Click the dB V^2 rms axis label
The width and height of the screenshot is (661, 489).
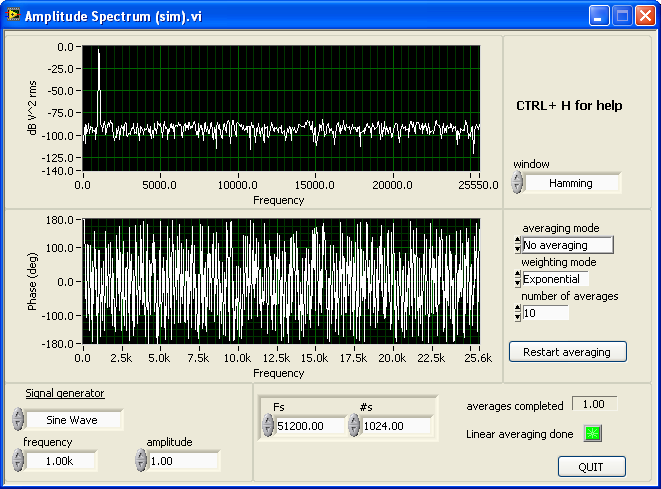32,107
